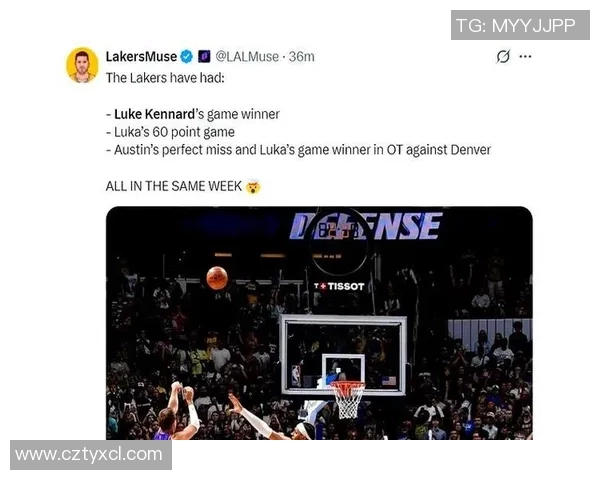Open the LakersMuse display name link
This screenshot has width=600, height=480.
pos(141,57)
